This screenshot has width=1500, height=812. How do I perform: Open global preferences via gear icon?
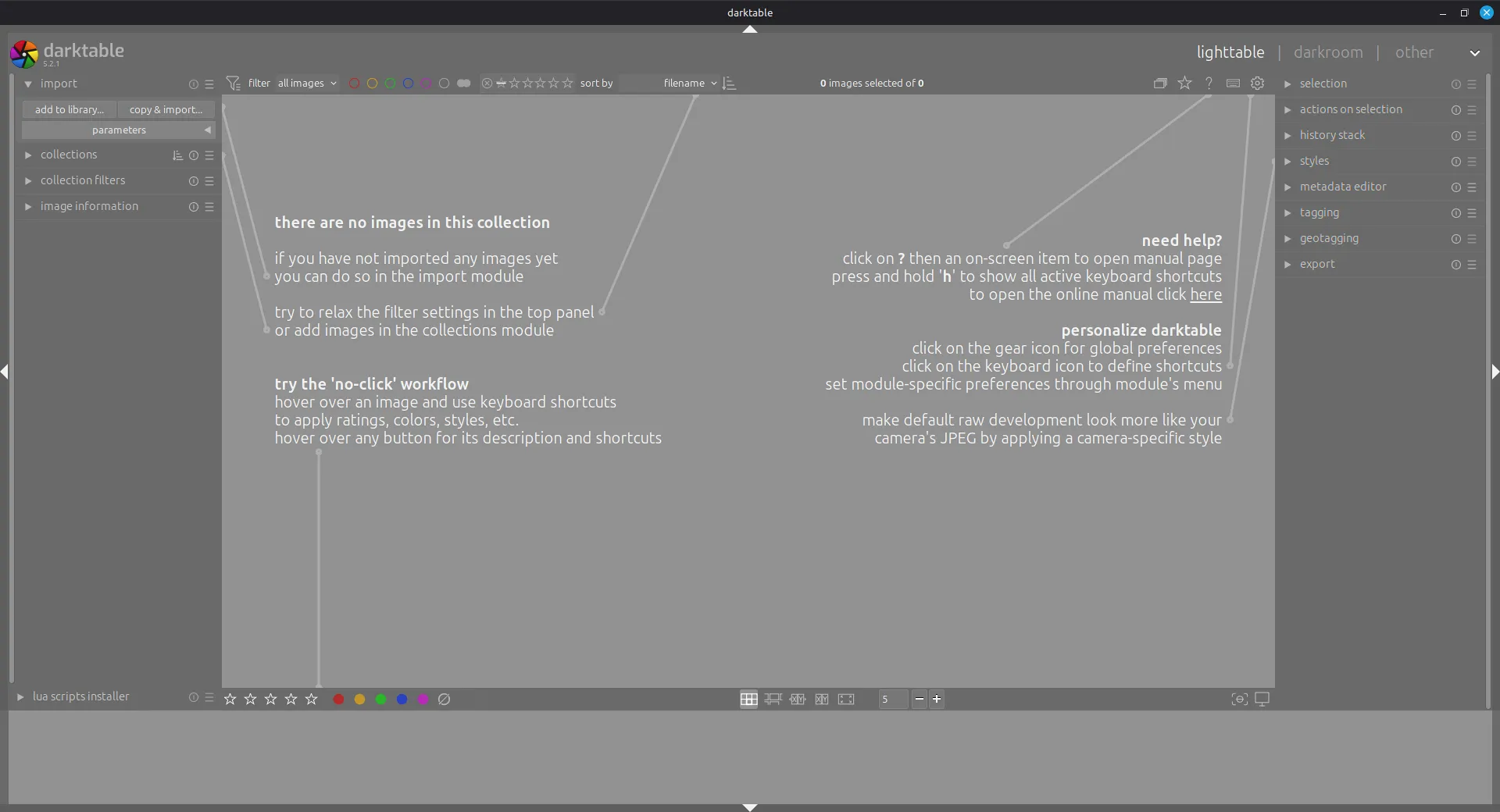(1257, 83)
